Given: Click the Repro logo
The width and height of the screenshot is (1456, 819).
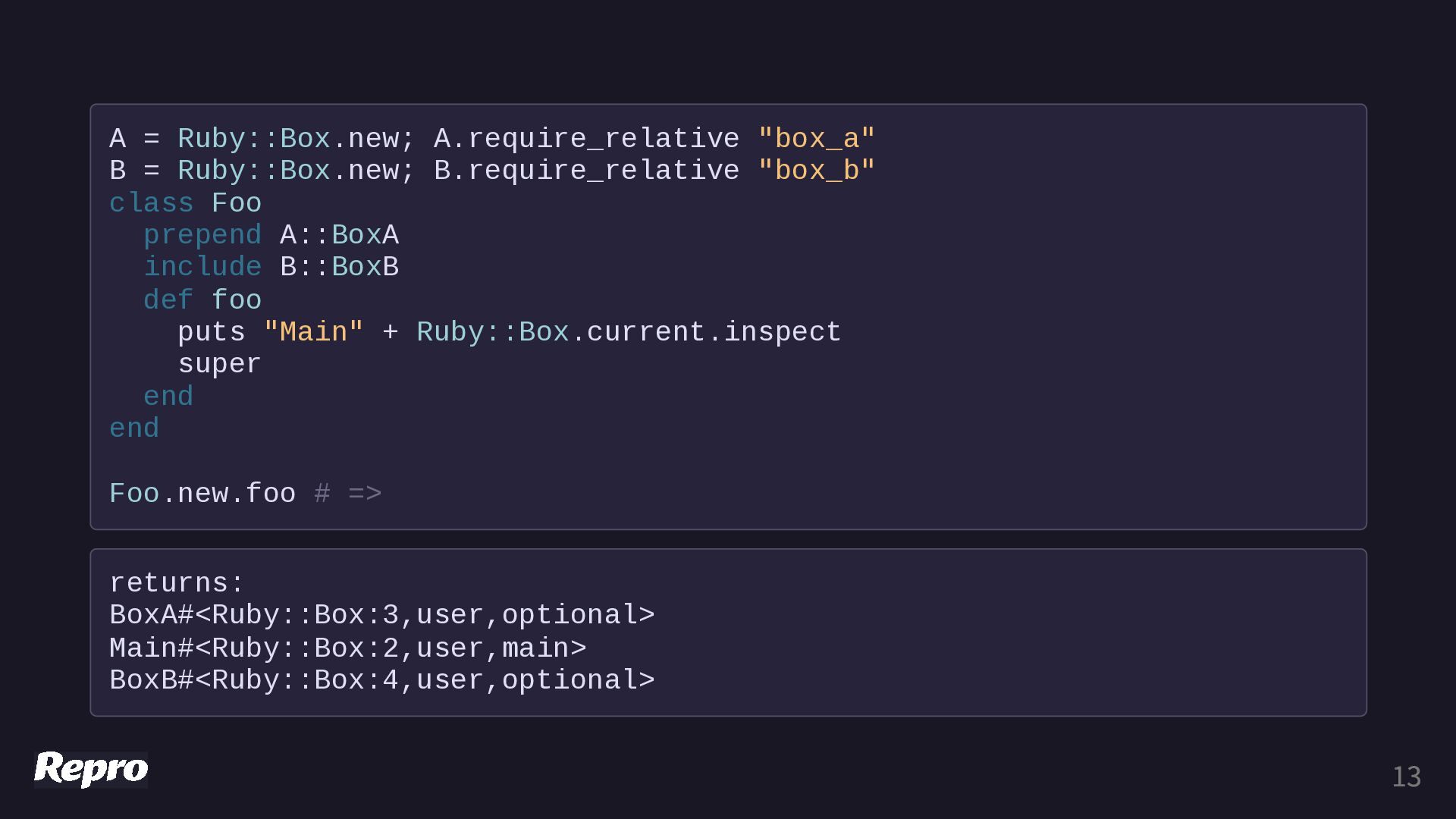Looking at the screenshot, I should [x=91, y=769].
